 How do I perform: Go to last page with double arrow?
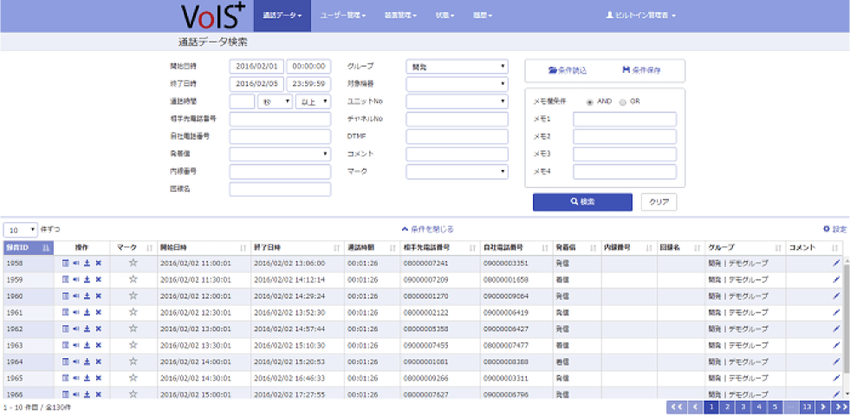tap(841, 407)
